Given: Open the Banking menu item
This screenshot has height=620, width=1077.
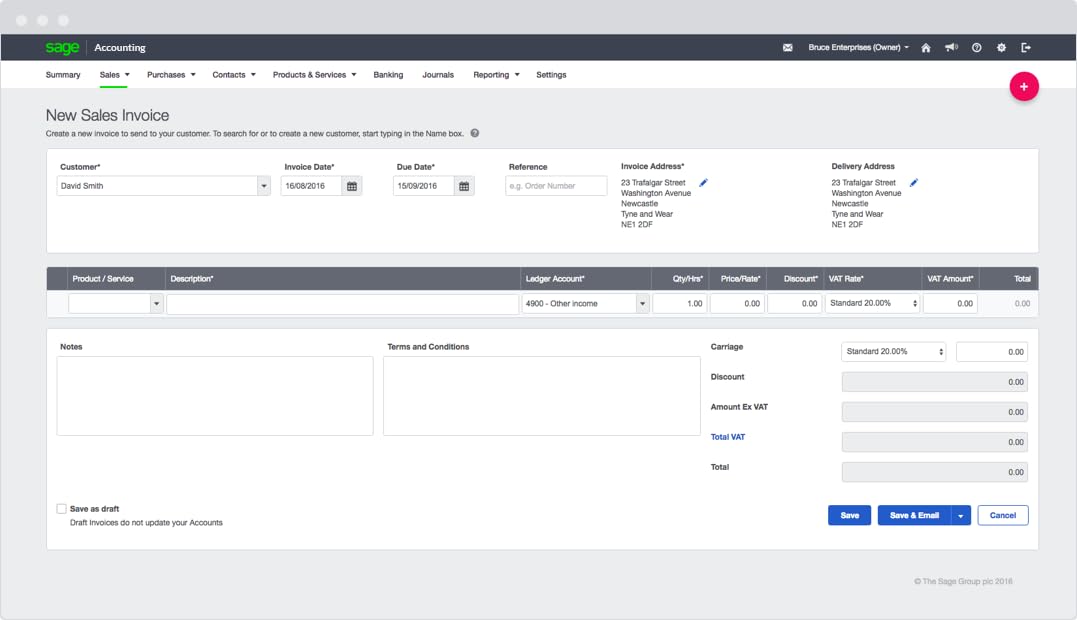Looking at the screenshot, I should [388, 75].
